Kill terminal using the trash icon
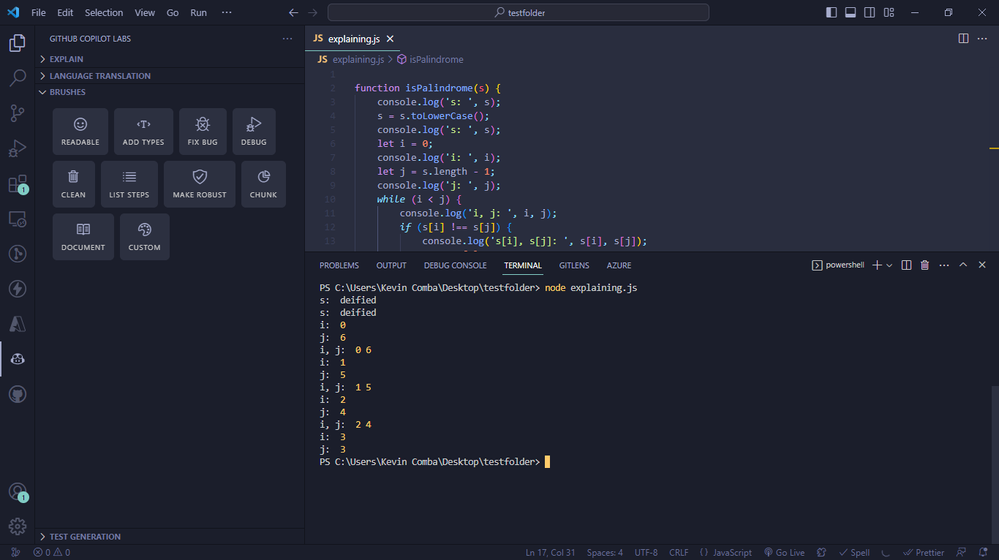 (x=924, y=265)
